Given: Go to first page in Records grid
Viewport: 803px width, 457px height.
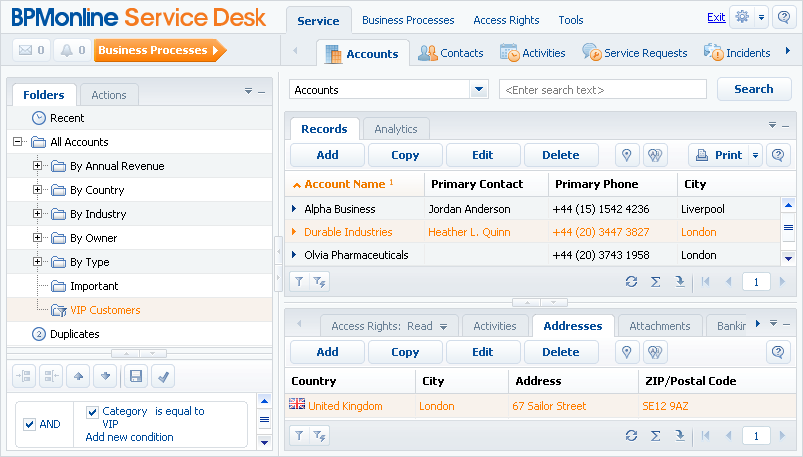Looking at the screenshot, I should click(x=706, y=281).
